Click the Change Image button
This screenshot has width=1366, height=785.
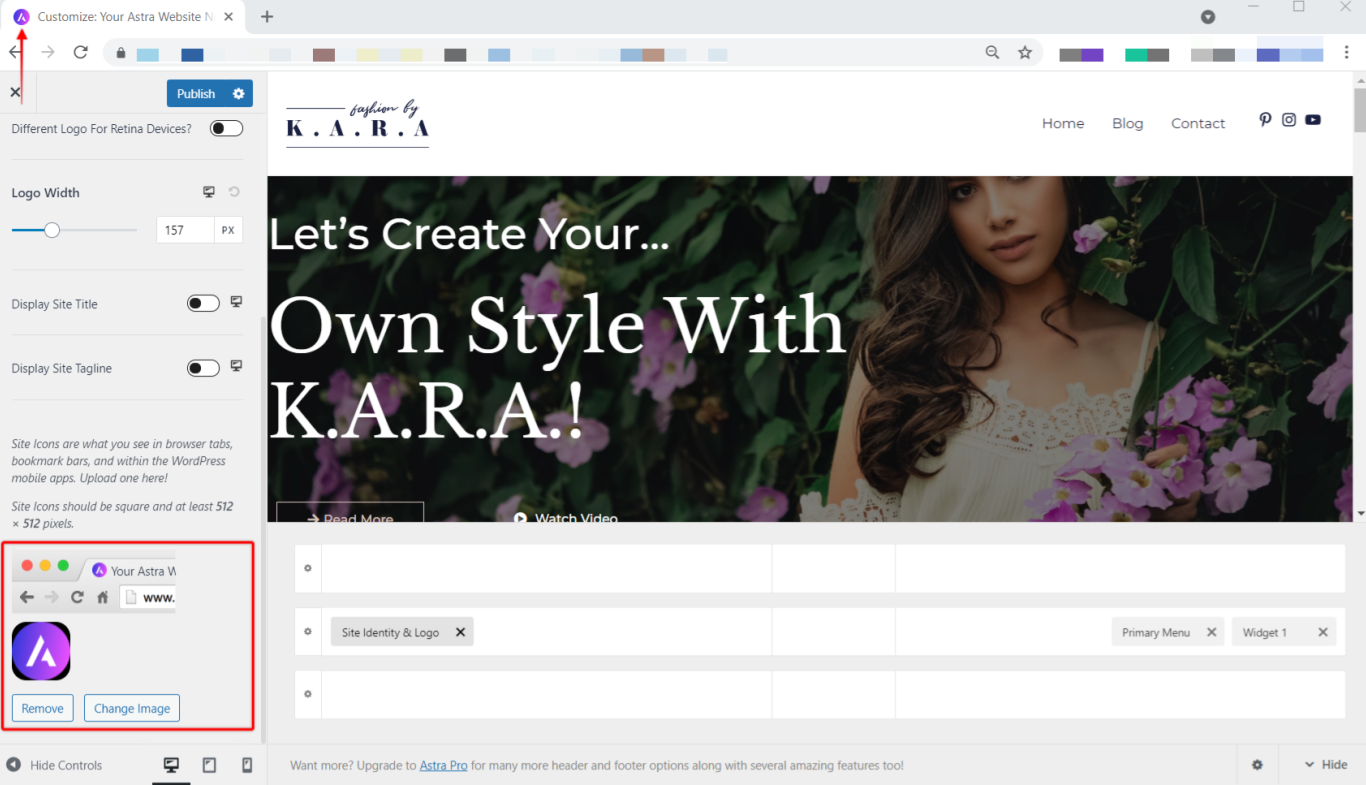tap(132, 708)
